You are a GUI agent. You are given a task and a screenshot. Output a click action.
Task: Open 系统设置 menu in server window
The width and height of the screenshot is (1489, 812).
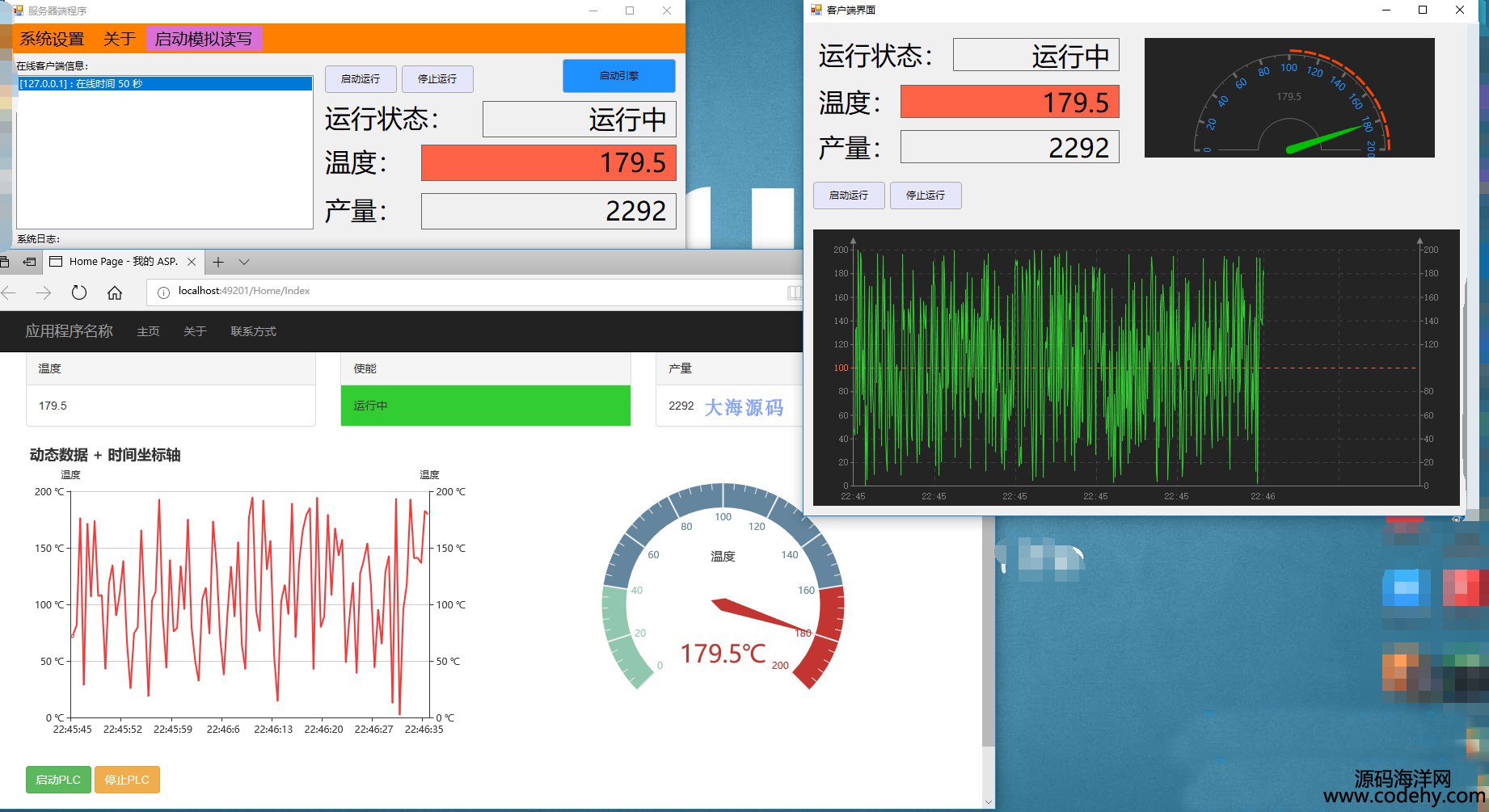[x=52, y=39]
